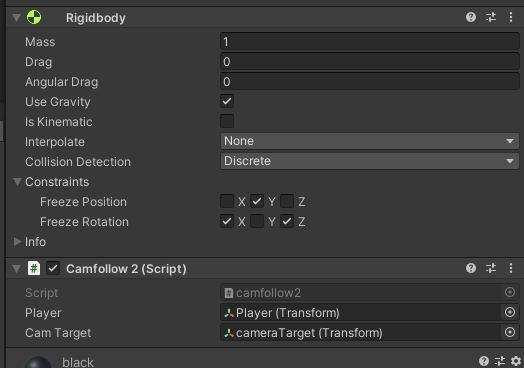Enable the Is Kinematic checkbox
524x368 pixels.
click(x=227, y=121)
